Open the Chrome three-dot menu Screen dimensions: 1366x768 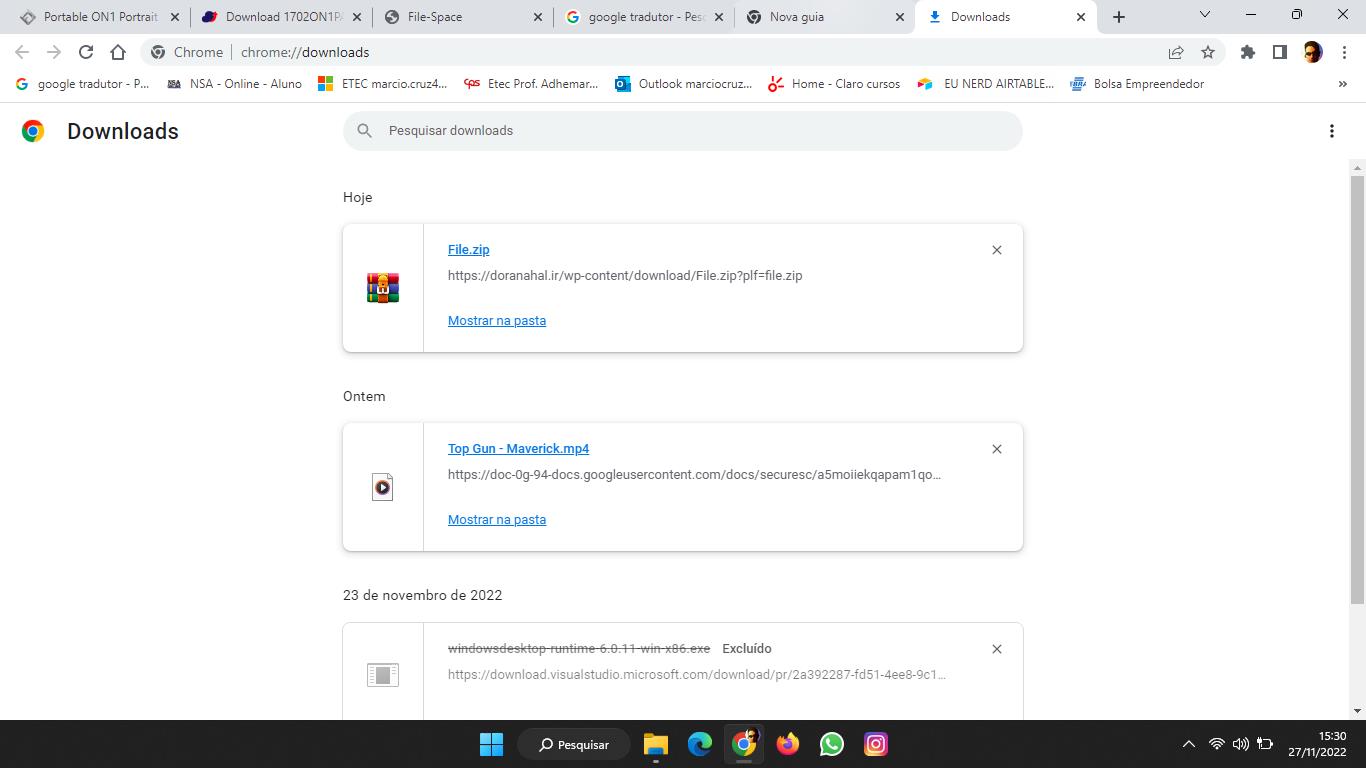(1344, 52)
